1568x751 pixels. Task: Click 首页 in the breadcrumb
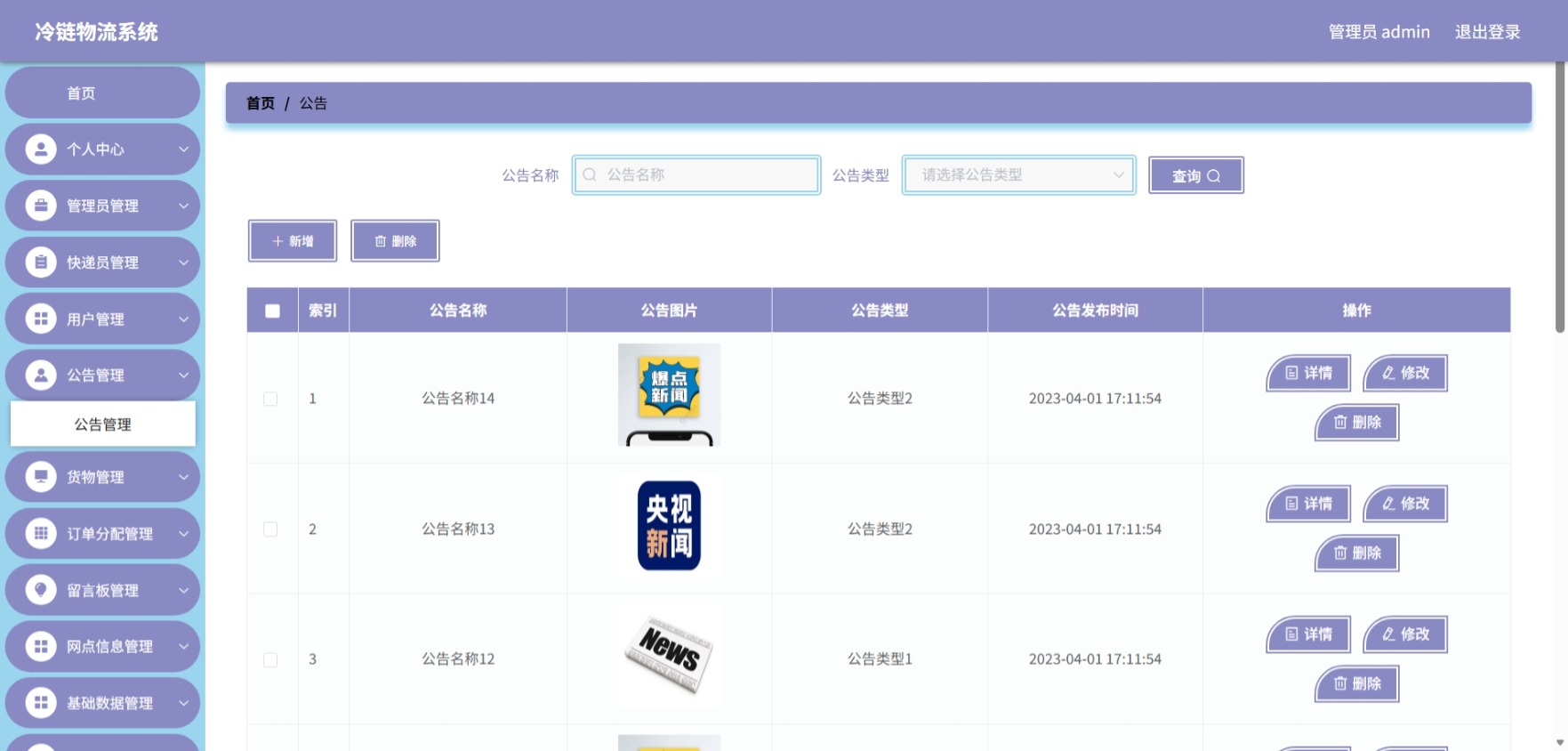coord(261,103)
